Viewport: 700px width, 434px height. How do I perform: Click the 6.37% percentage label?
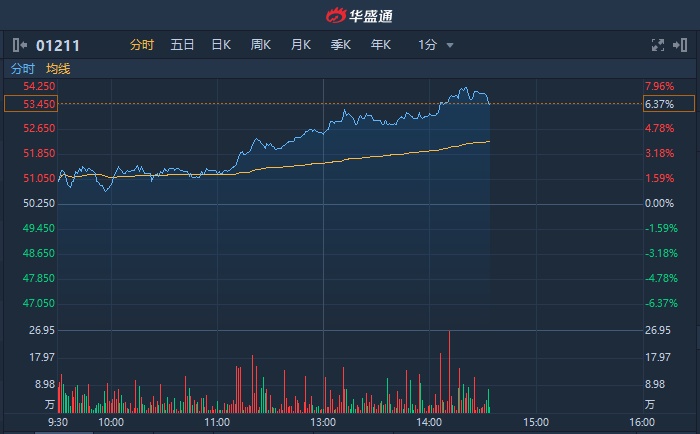click(x=659, y=104)
